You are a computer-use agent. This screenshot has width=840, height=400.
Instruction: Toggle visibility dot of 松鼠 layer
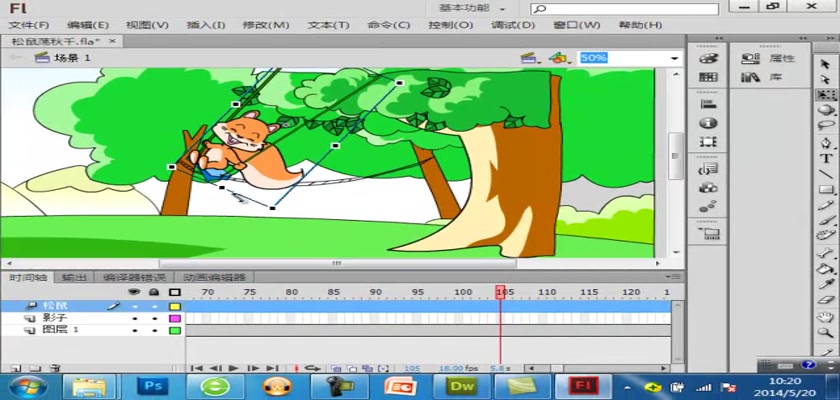click(x=135, y=306)
